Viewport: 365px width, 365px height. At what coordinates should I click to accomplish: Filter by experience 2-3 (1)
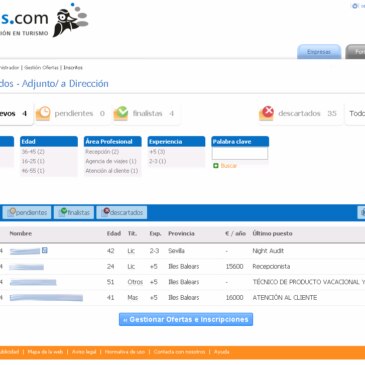pyautogui.click(x=158, y=161)
